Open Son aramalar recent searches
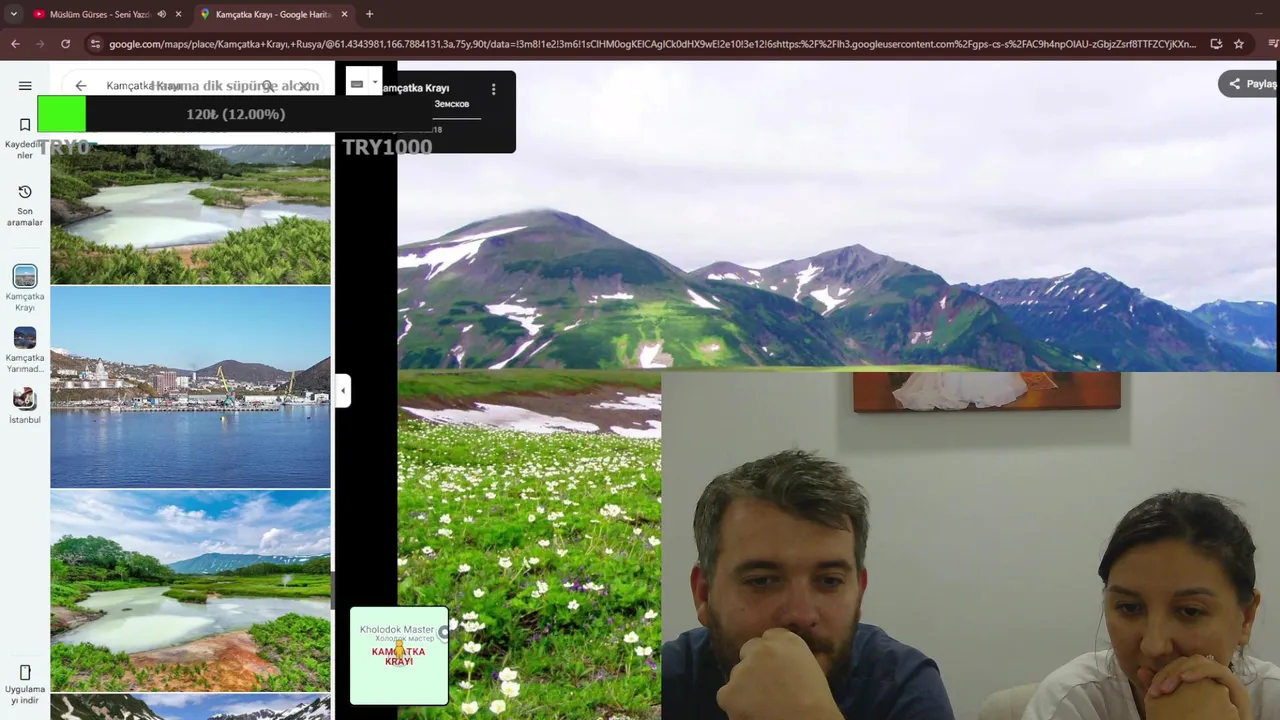The image size is (1280, 720). point(25,205)
